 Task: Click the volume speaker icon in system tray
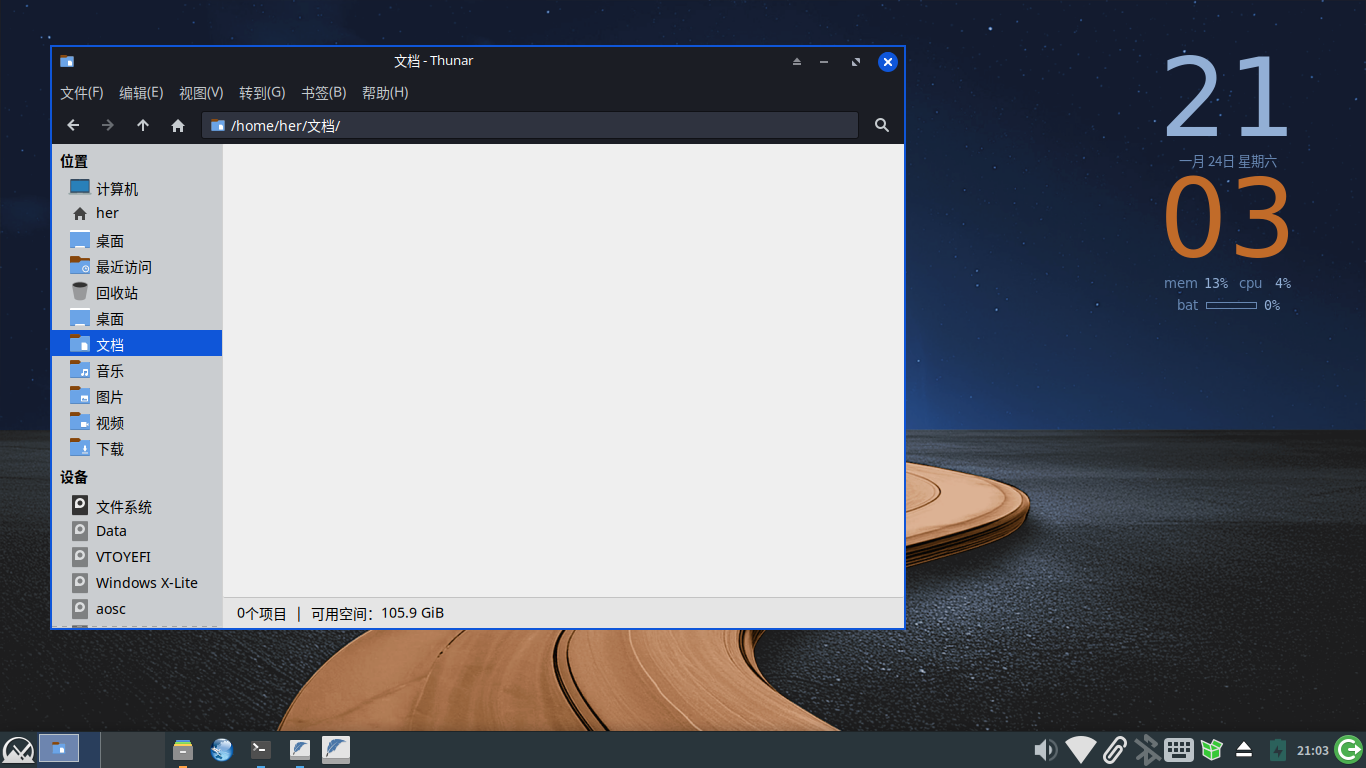1045,749
